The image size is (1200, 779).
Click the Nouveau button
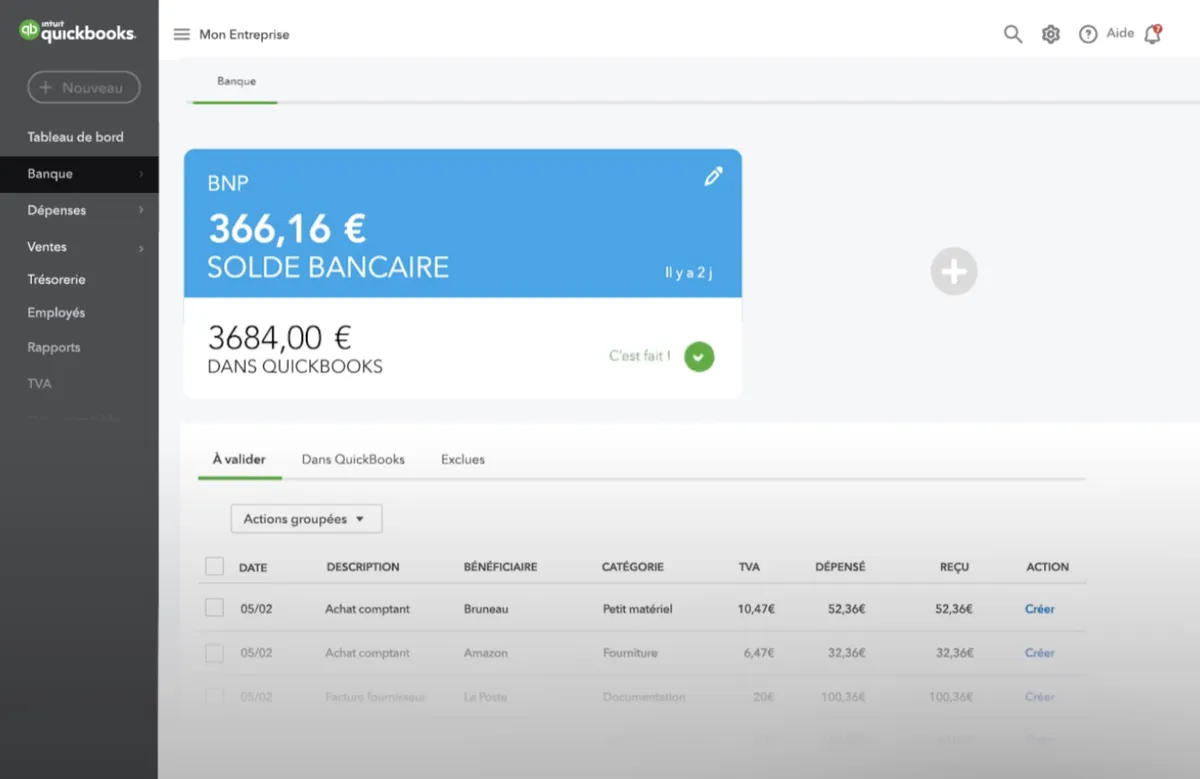coord(84,88)
